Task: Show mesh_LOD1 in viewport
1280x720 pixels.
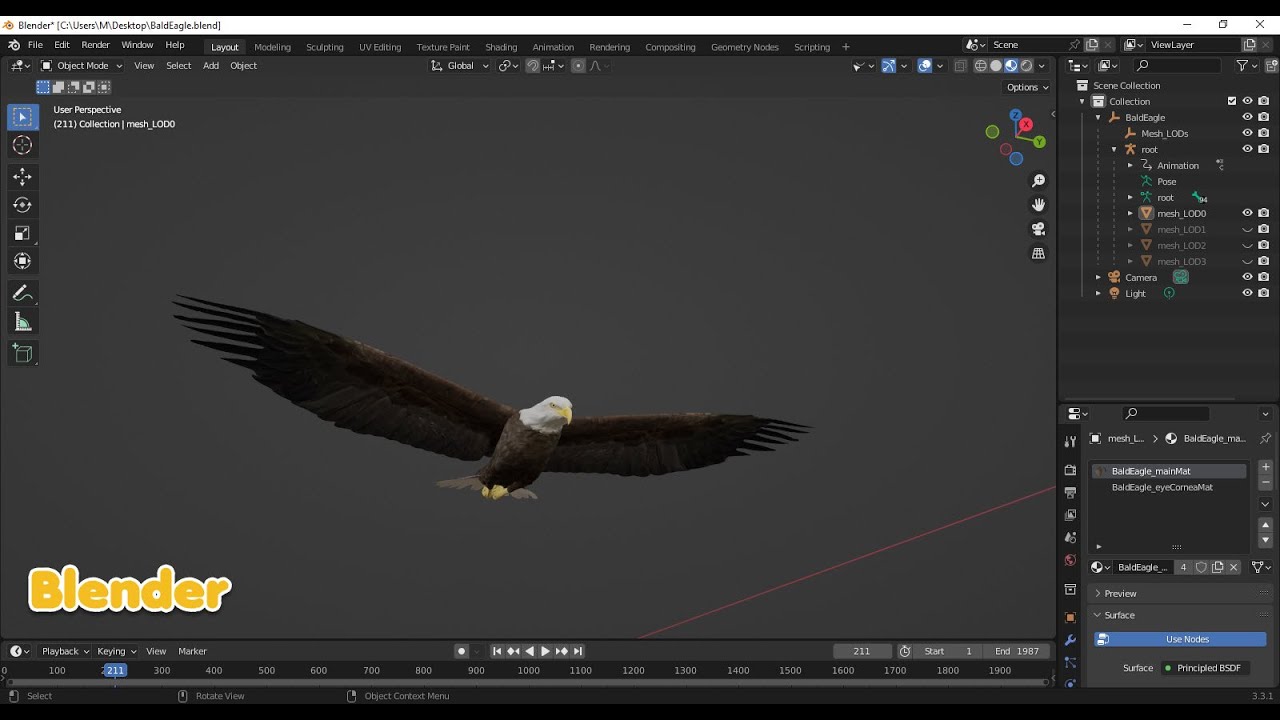Action: [x=1247, y=229]
